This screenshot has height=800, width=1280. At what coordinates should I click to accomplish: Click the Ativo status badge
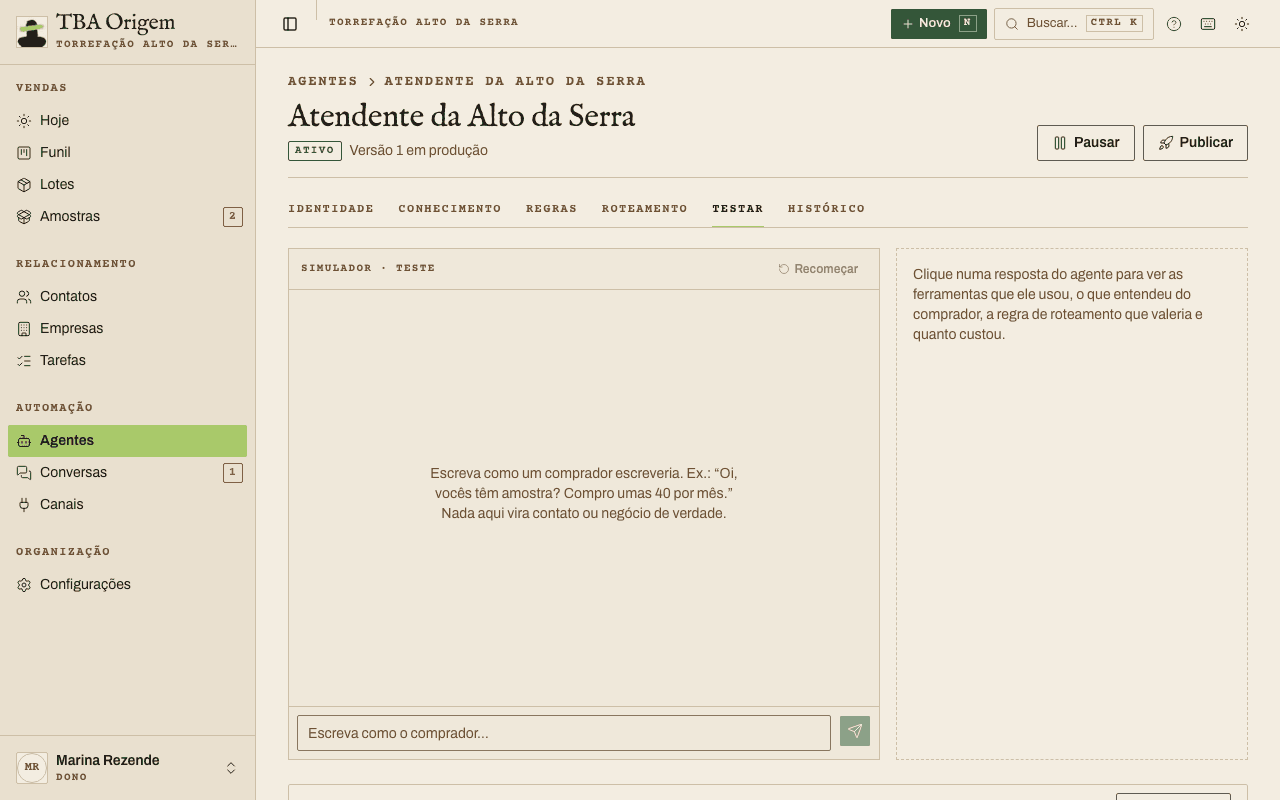[x=315, y=151]
